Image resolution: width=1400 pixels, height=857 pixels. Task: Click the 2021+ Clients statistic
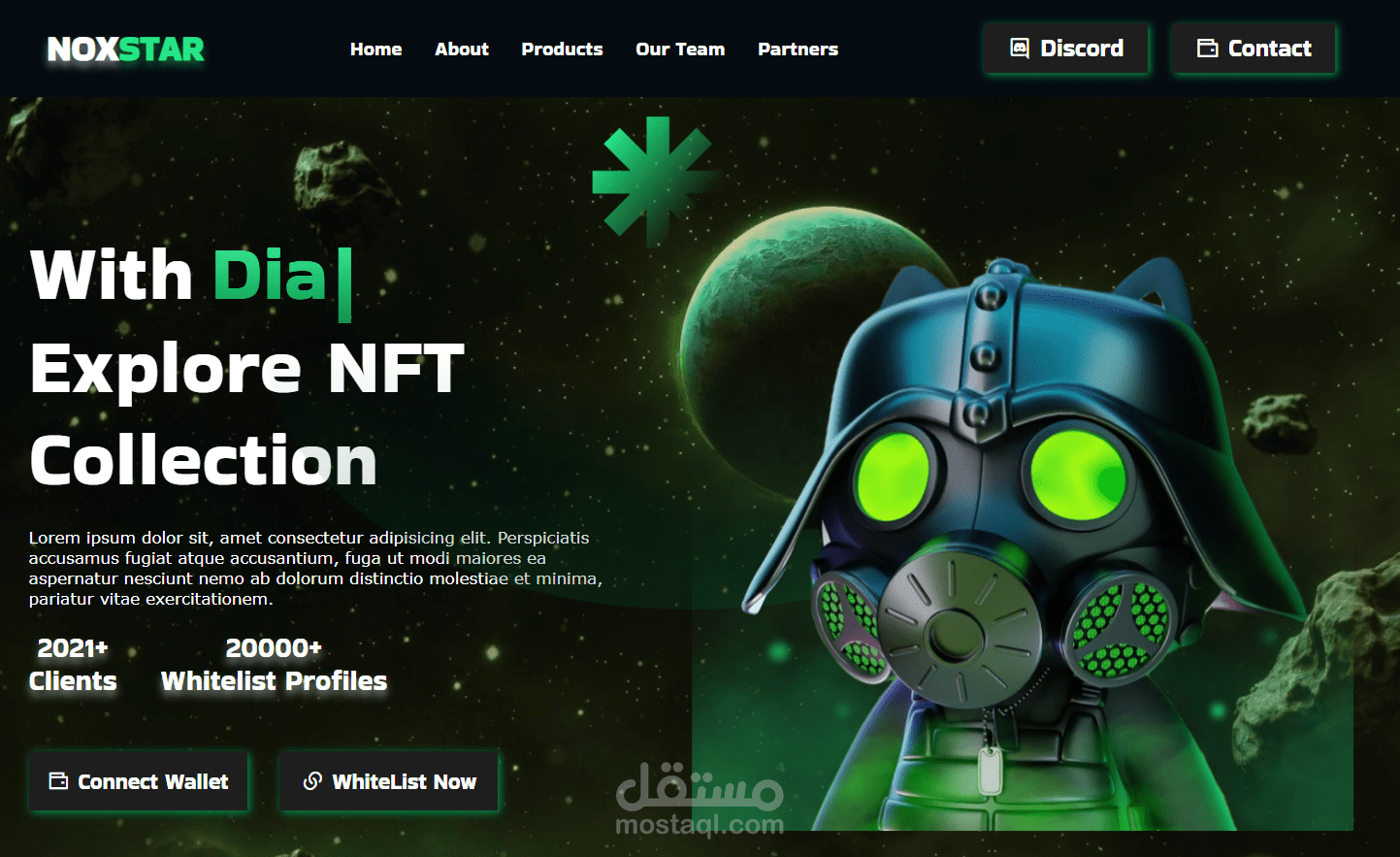click(72, 664)
